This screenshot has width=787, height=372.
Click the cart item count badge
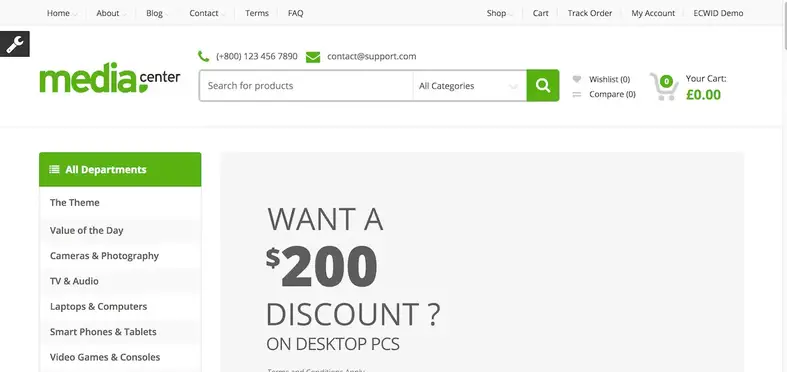click(x=666, y=81)
